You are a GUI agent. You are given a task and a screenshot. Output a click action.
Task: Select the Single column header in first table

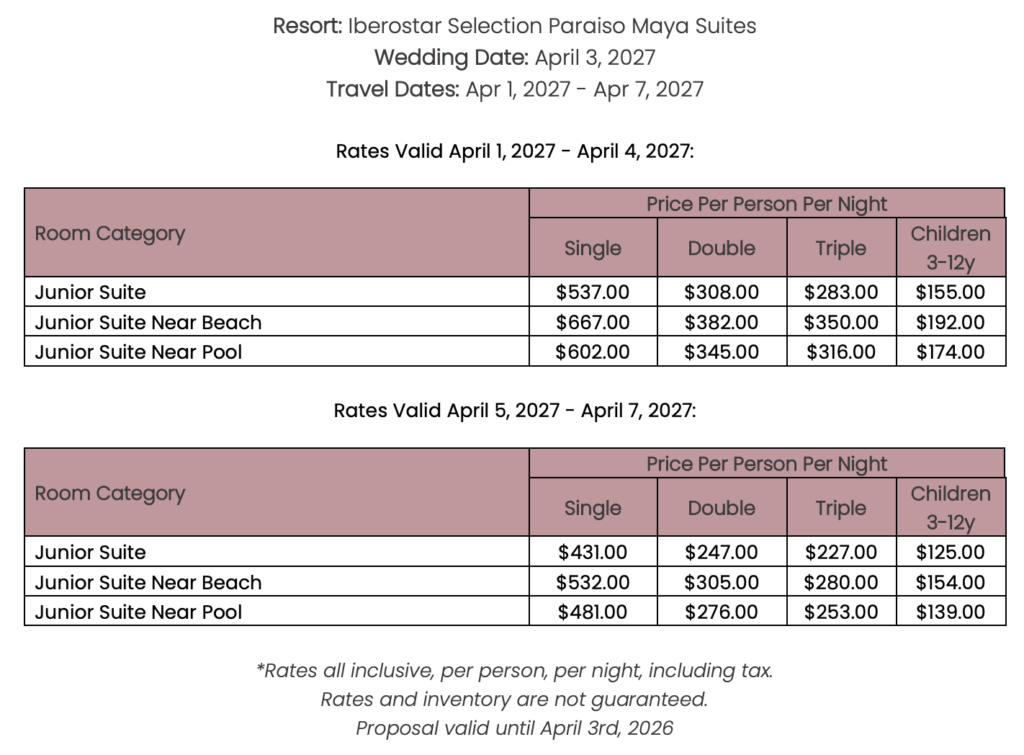click(x=593, y=248)
